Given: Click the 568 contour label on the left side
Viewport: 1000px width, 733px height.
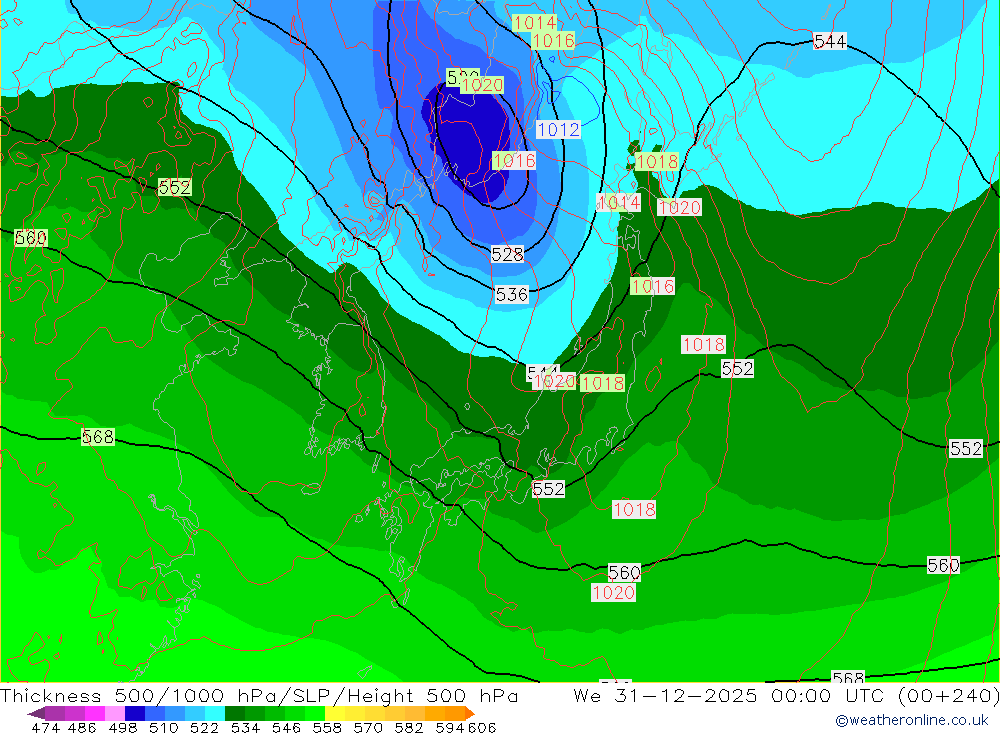Looking at the screenshot, I should click(98, 437).
